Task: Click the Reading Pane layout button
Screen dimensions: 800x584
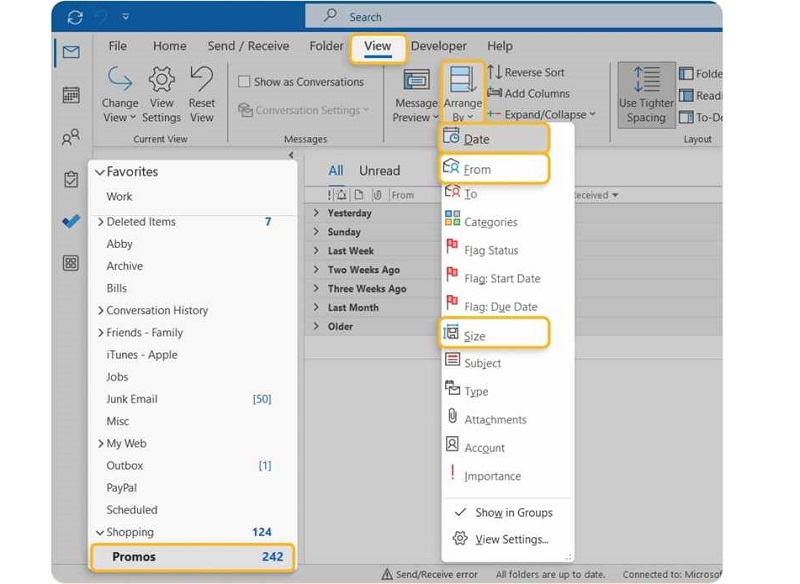Action: click(x=700, y=96)
